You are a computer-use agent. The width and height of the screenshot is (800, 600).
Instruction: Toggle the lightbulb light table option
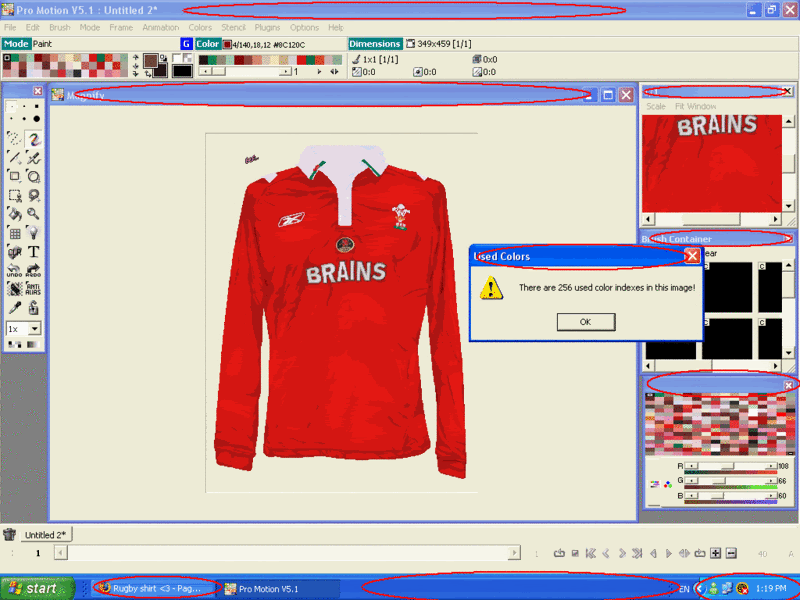coord(33,233)
